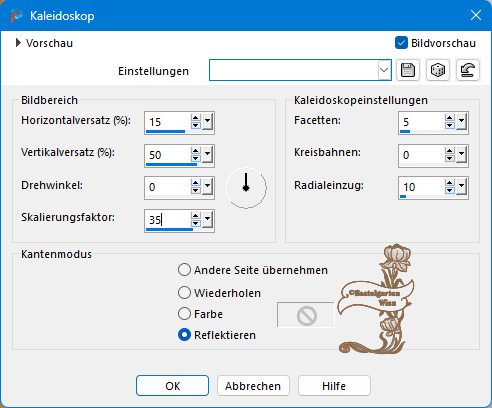The height and width of the screenshot is (408, 492).
Task: Confirm with the OK button
Action: [x=173, y=386]
